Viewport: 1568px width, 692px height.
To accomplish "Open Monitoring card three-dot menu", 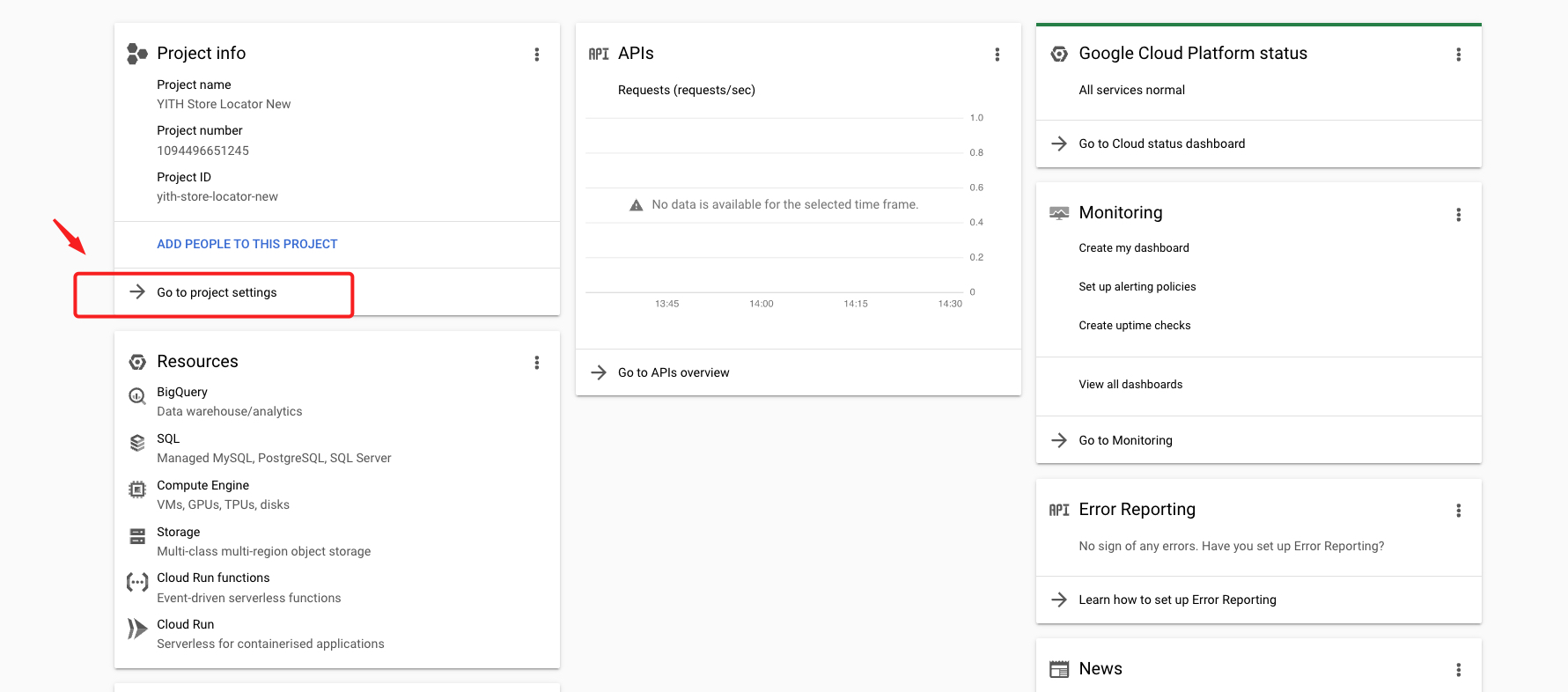I will [x=1458, y=215].
